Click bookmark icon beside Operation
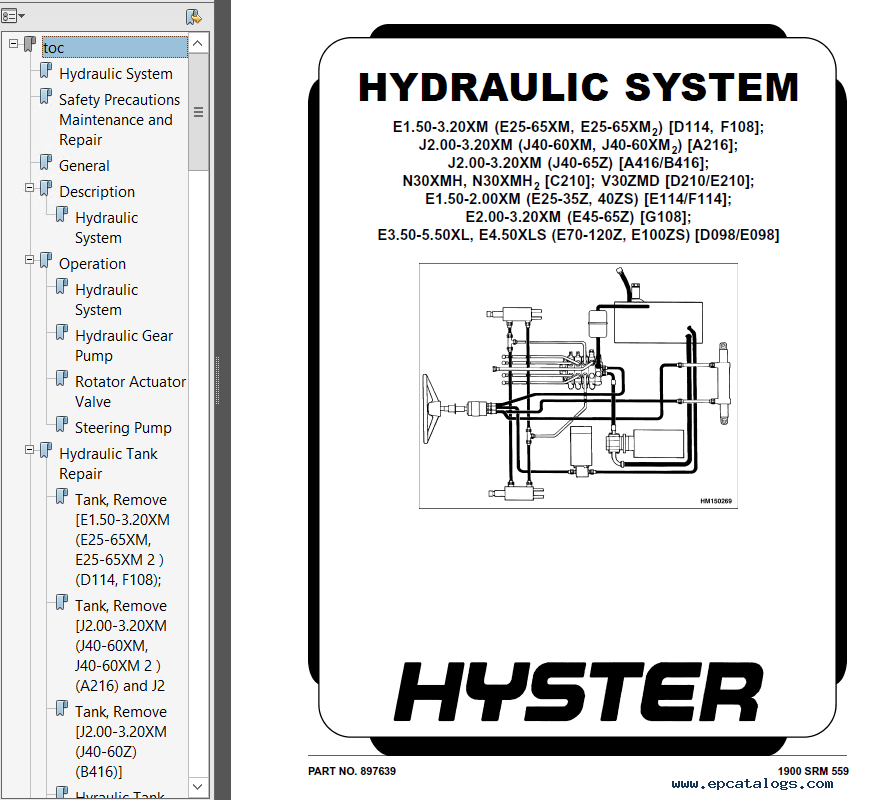This screenshot has height=800, width=884. (46, 261)
